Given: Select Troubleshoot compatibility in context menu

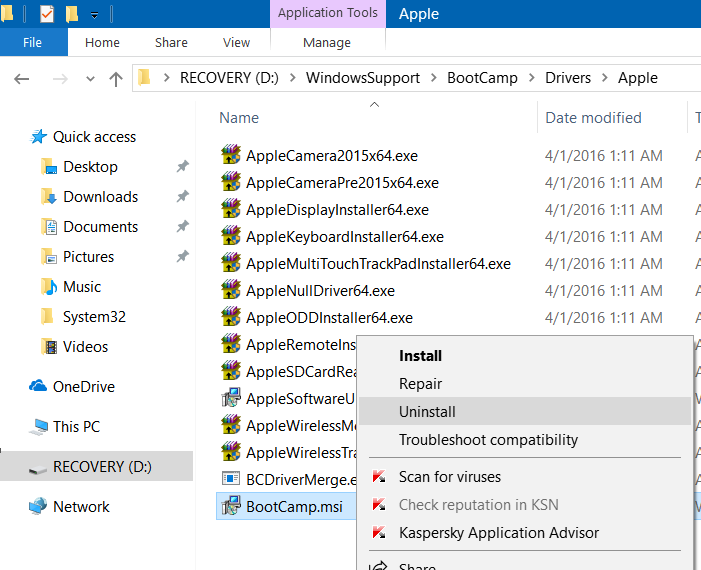Looking at the screenshot, I should tap(488, 440).
